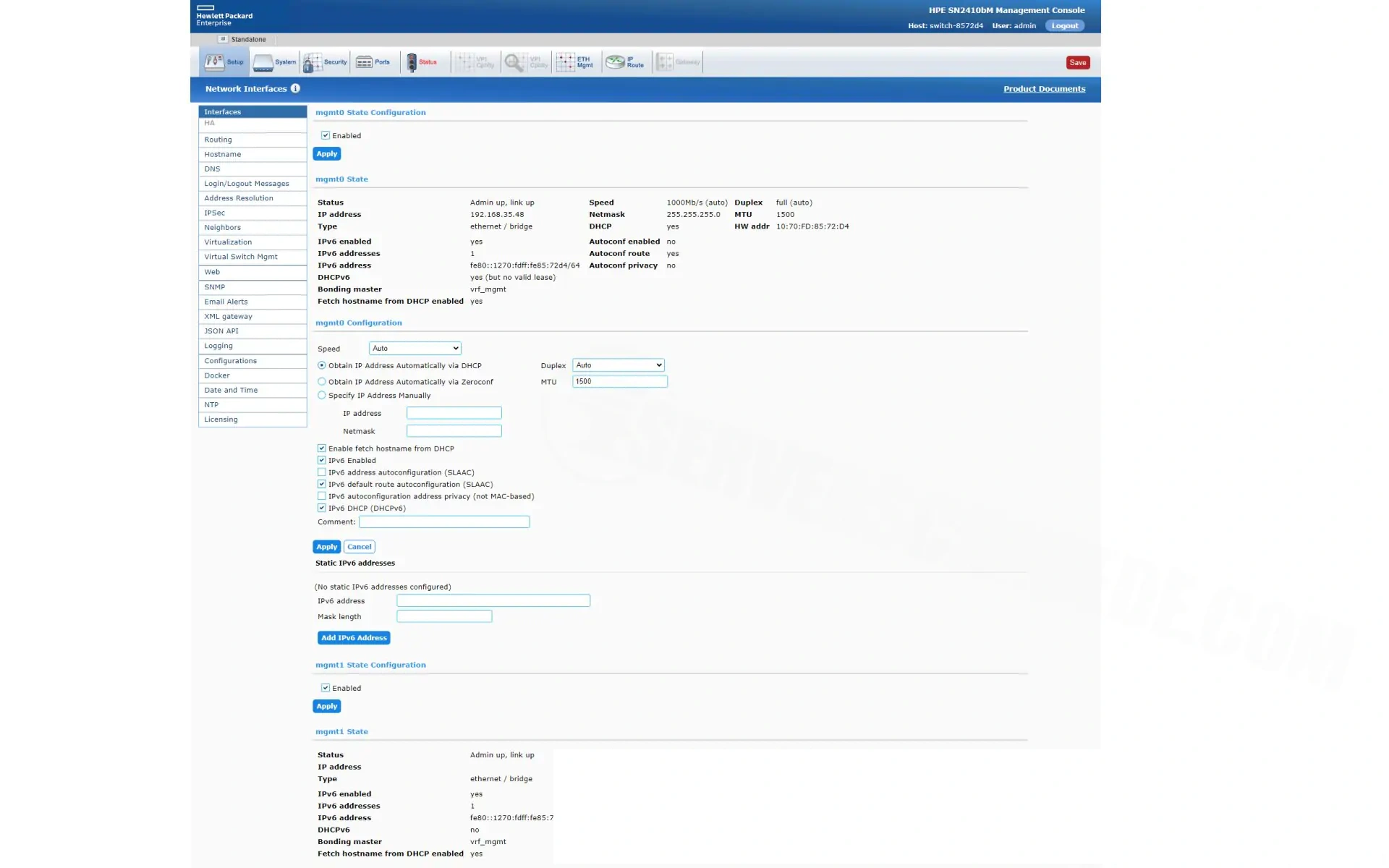Open the IP Route router icon

pyautogui.click(x=615, y=62)
